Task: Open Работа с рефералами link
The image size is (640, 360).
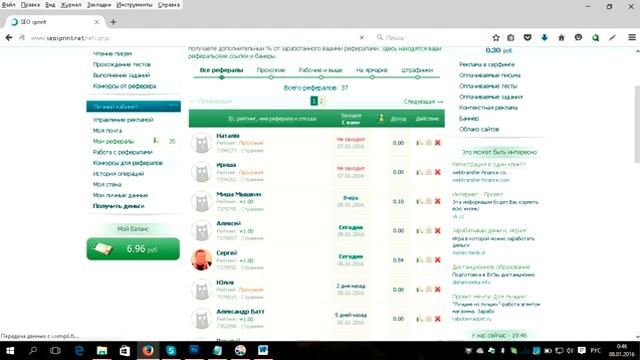Action: click(x=122, y=152)
